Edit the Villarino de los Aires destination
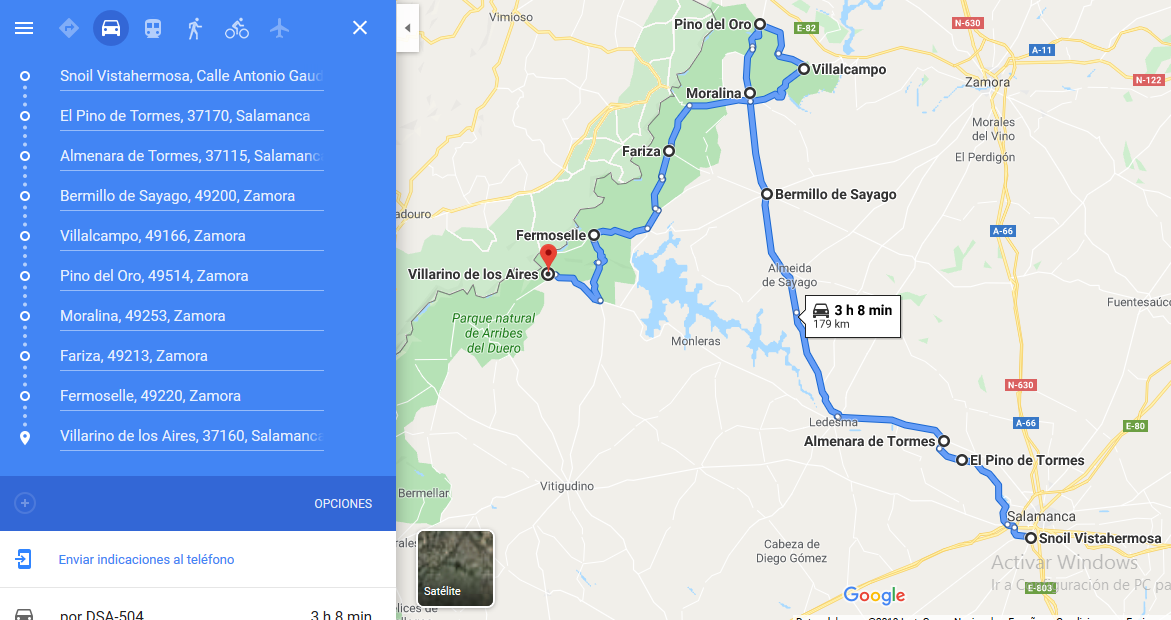Screen dimensions: 1171x620 click(191, 435)
